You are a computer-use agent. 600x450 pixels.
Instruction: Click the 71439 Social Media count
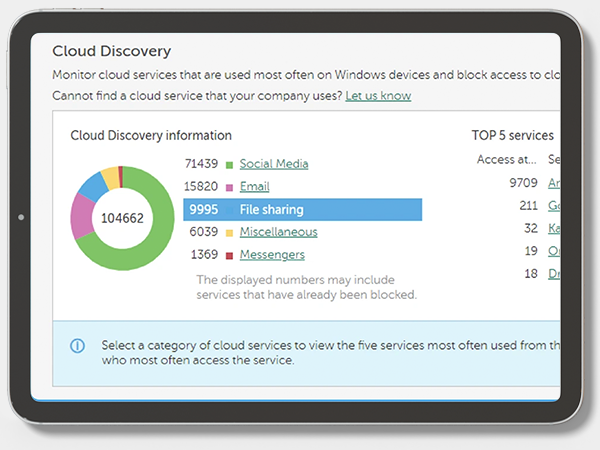[201, 164]
